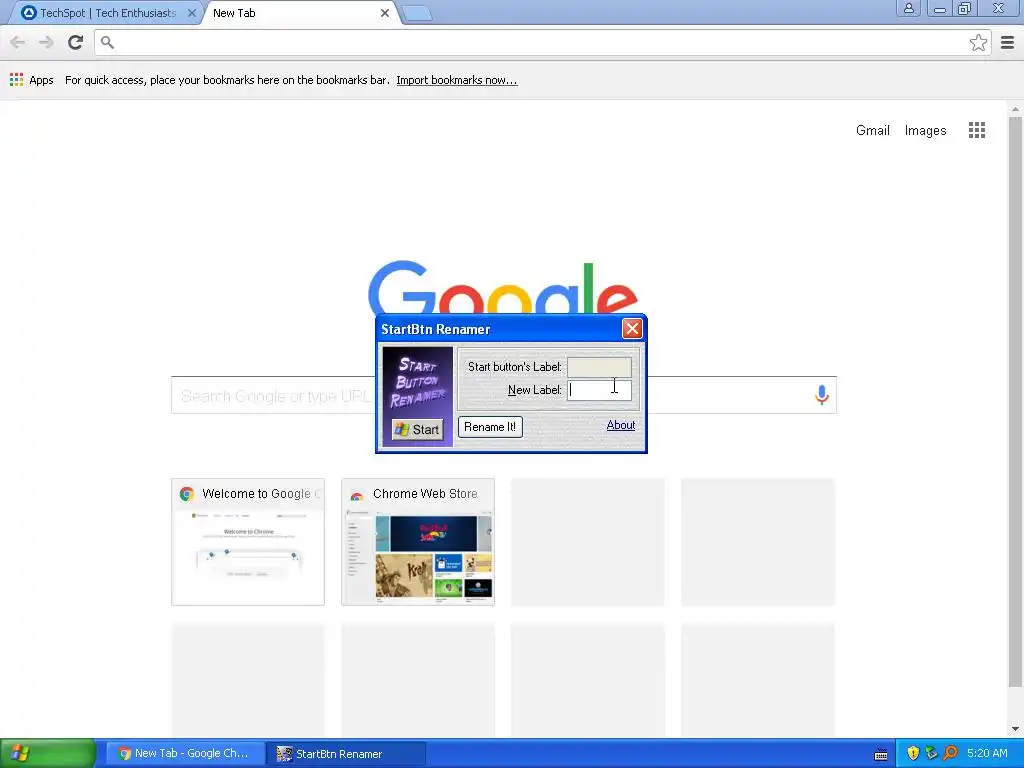Click the page vertical scrollbar
Image resolution: width=1024 pixels, height=768 pixels.
pos(1015,402)
